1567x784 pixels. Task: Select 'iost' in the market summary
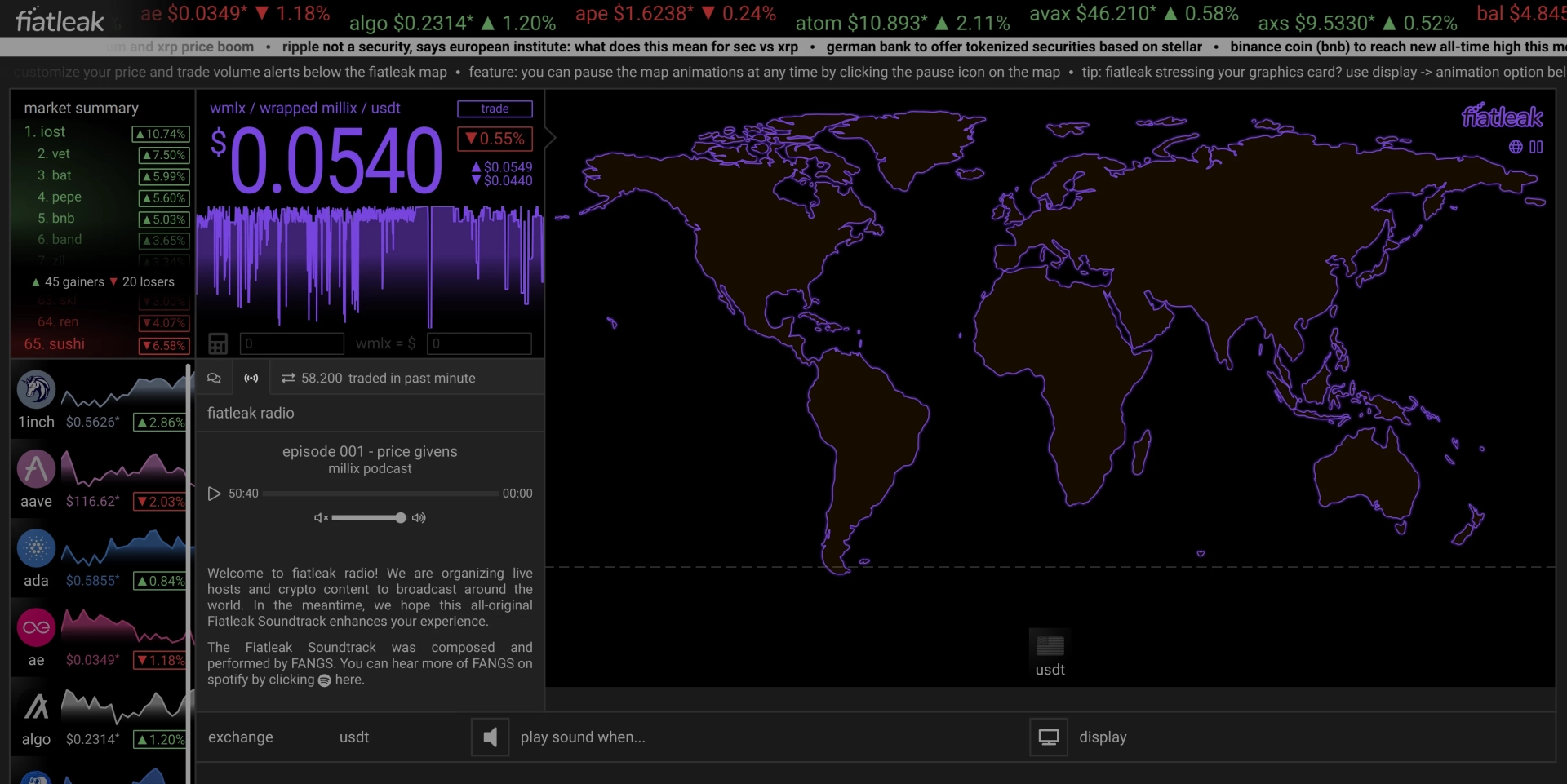click(52, 131)
